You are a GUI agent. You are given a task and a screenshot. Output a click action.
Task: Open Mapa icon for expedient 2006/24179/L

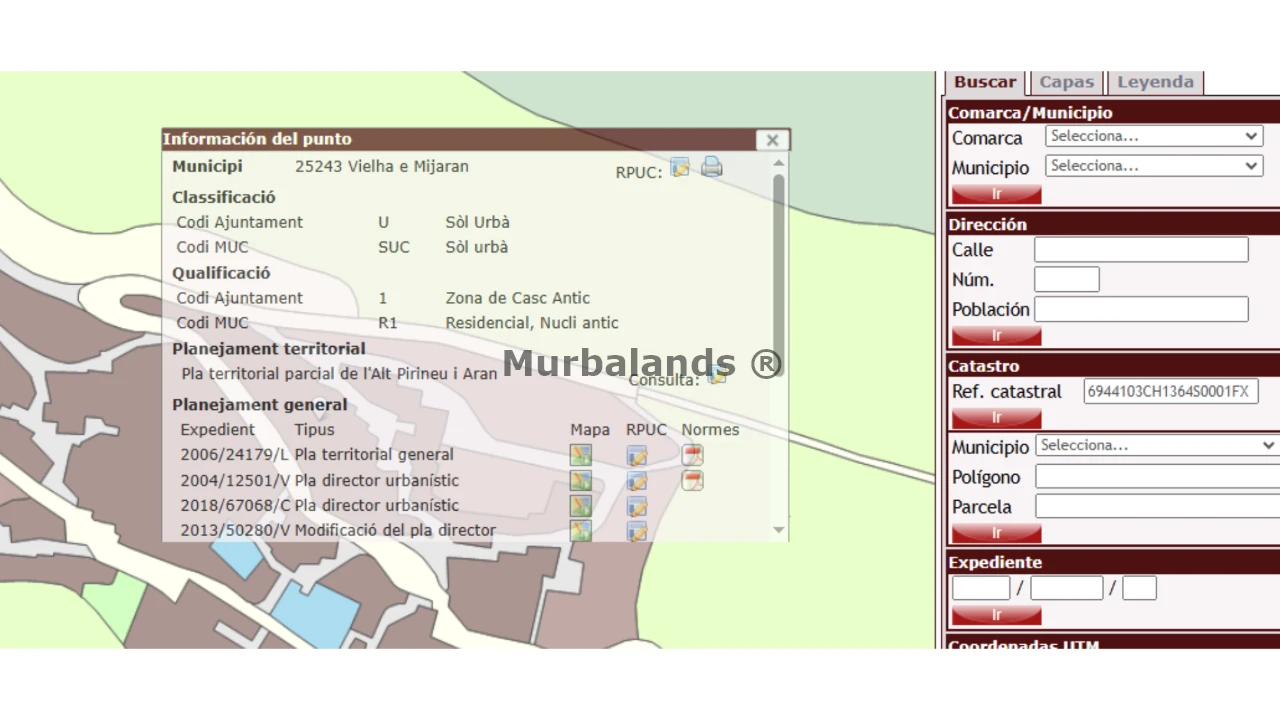click(x=581, y=455)
